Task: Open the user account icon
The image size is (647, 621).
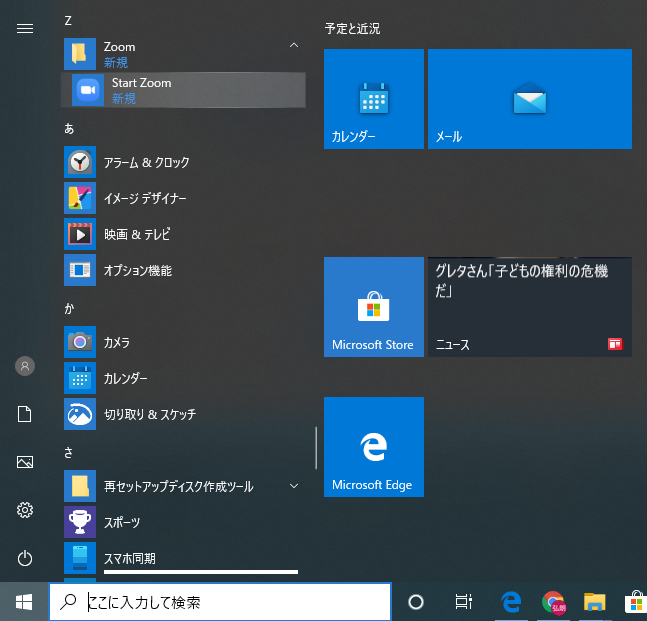Action: tap(25, 366)
